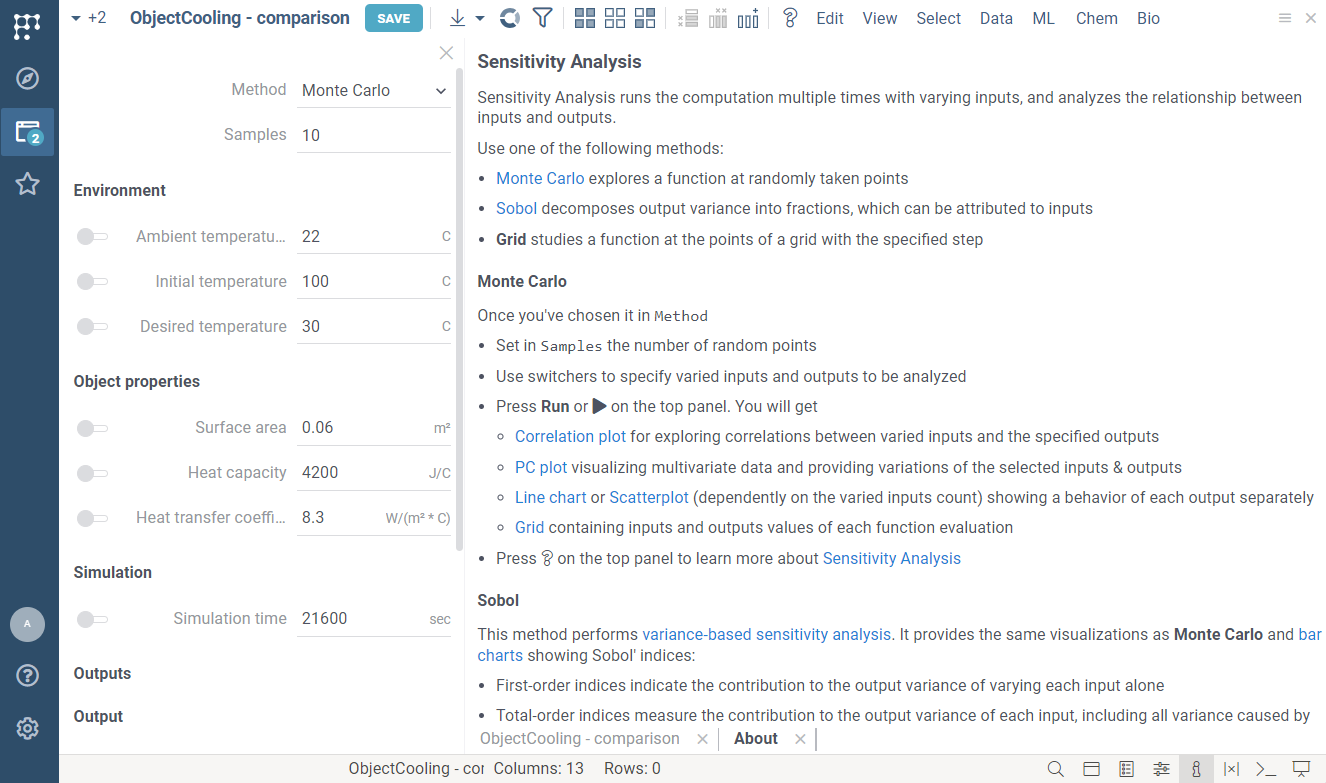Open the console icon in status bar
Screen dimensions: 1326x783
tap(1266, 769)
